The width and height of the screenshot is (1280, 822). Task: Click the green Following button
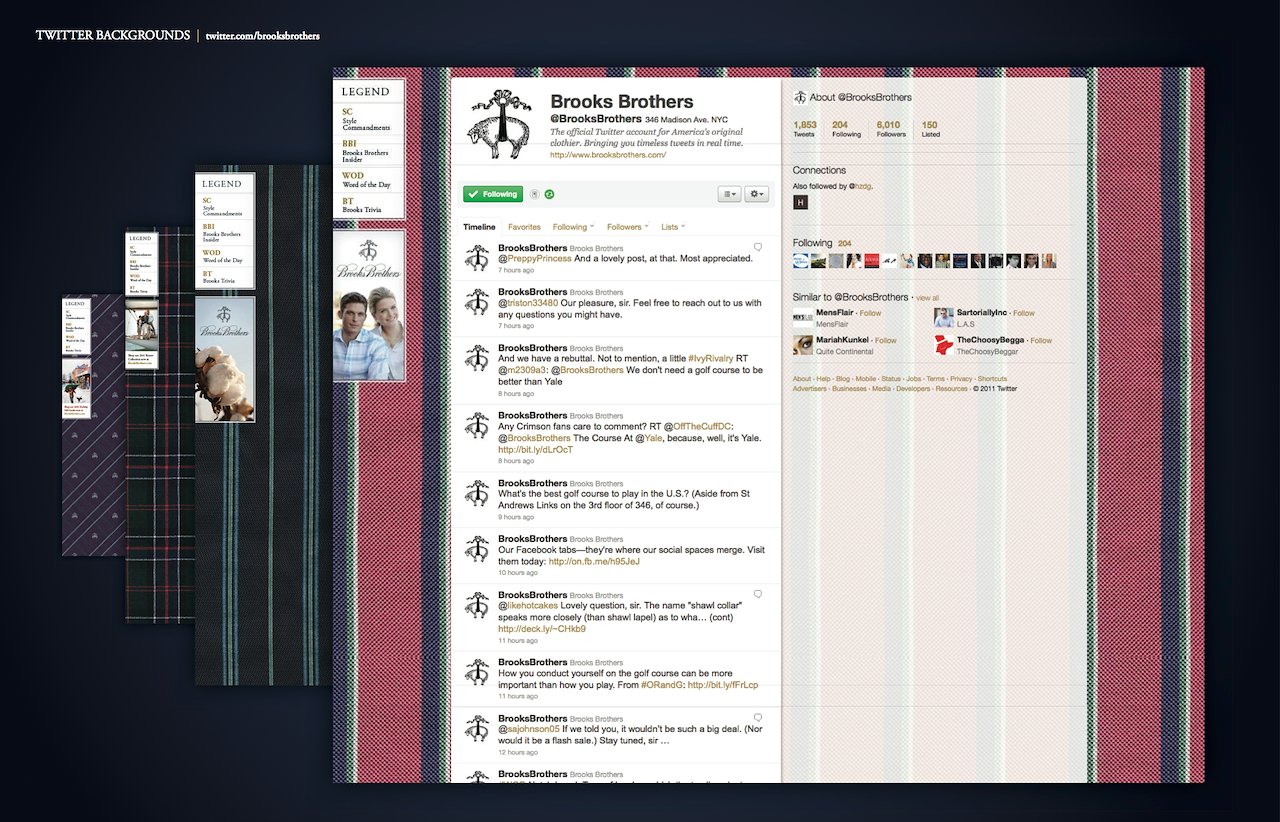pyautogui.click(x=492, y=194)
